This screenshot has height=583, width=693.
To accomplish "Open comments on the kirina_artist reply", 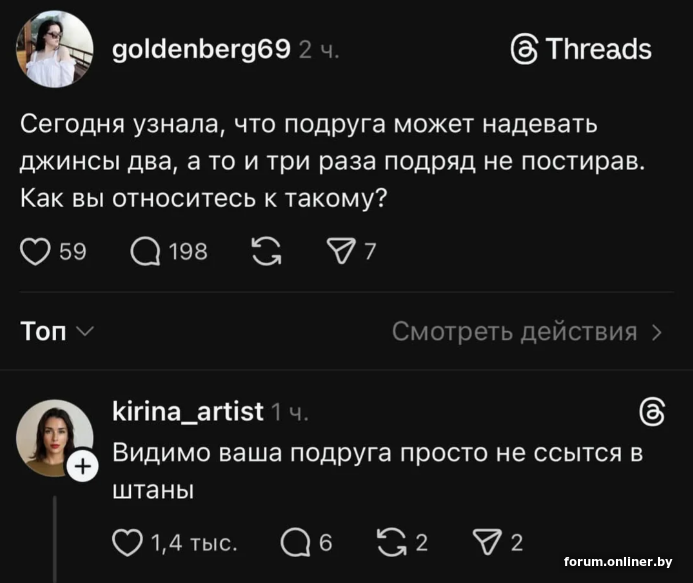I will [x=295, y=543].
